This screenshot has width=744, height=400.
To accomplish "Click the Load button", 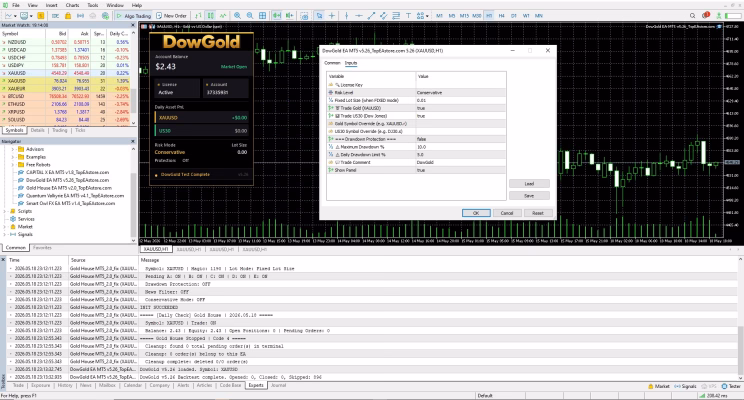I will (x=529, y=184).
